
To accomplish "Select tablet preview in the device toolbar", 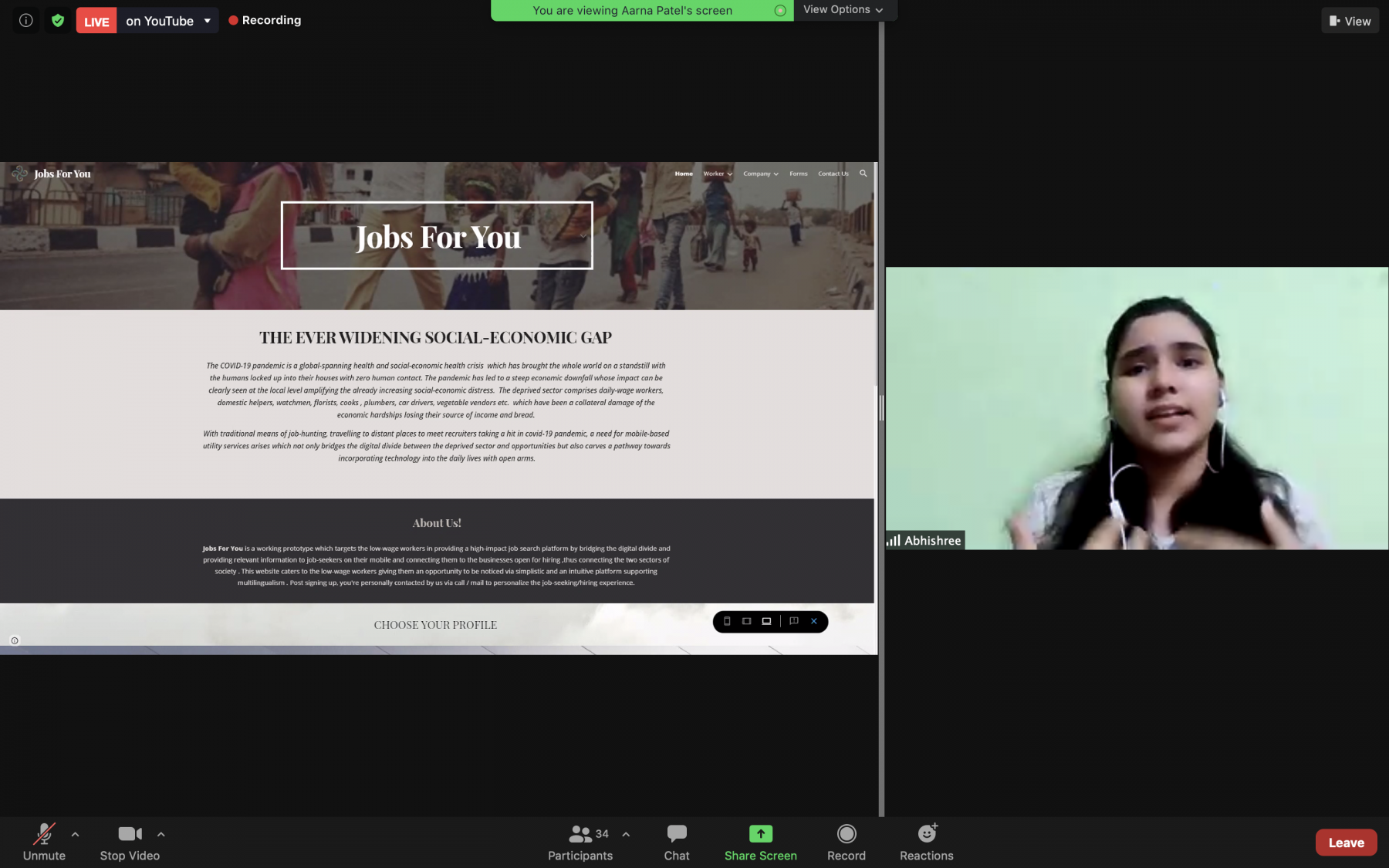I will (x=746, y=621).
